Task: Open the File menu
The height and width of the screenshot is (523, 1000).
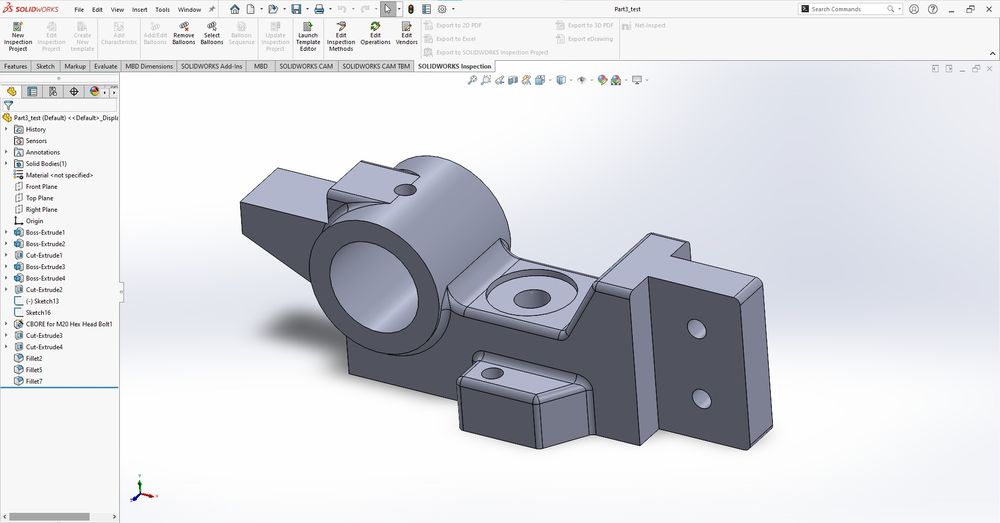Action: point(79,10)
